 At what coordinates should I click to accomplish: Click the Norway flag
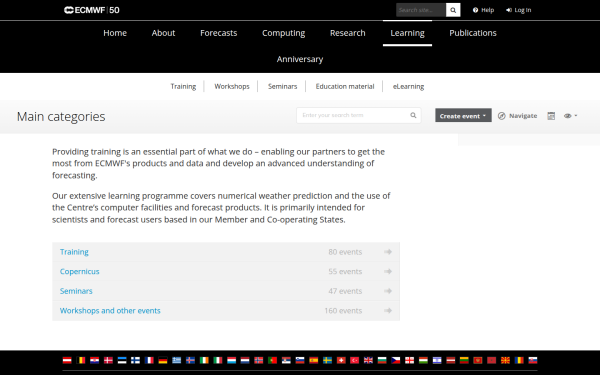(259, 360)
